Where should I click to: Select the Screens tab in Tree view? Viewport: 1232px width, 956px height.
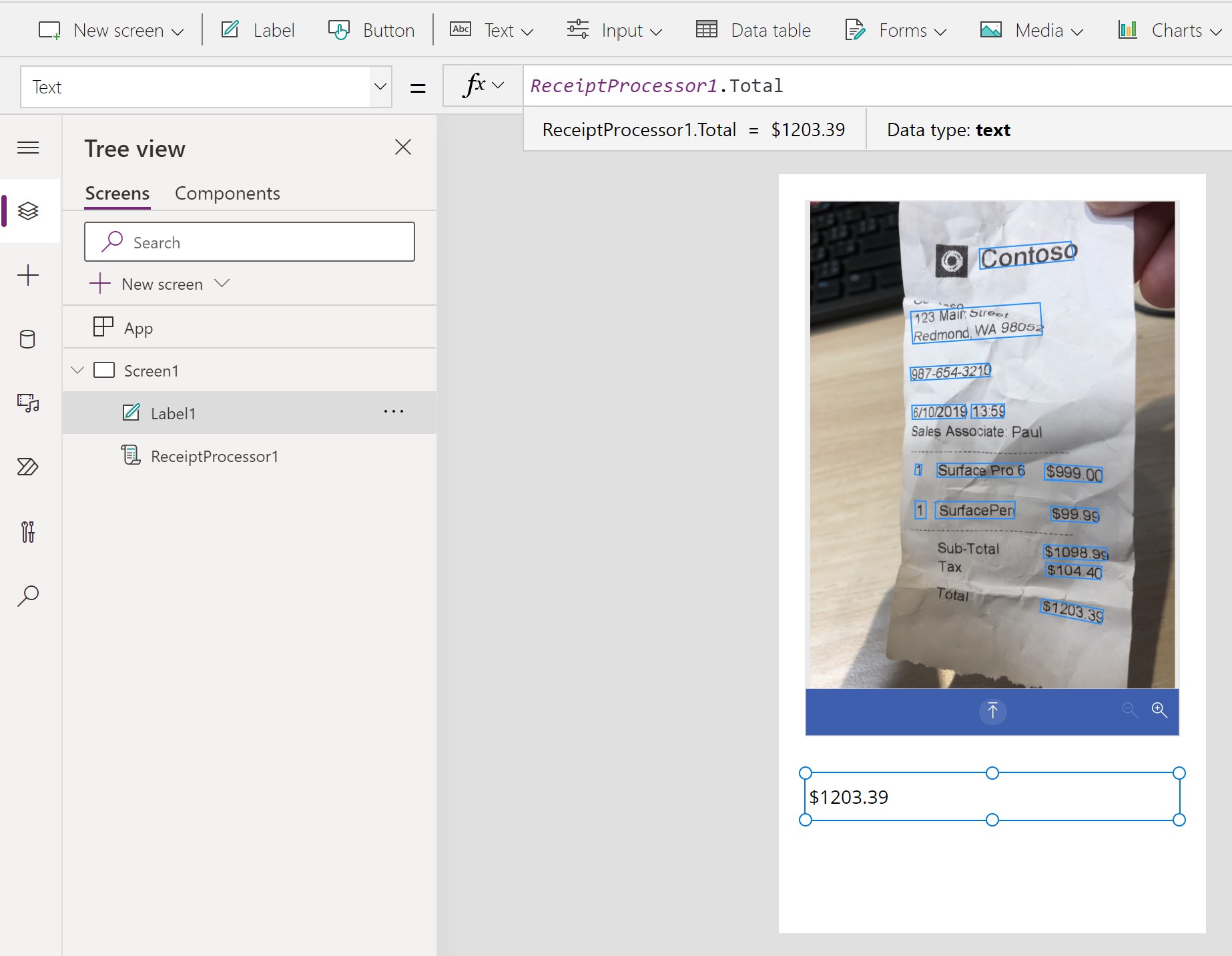coord(117,193)
